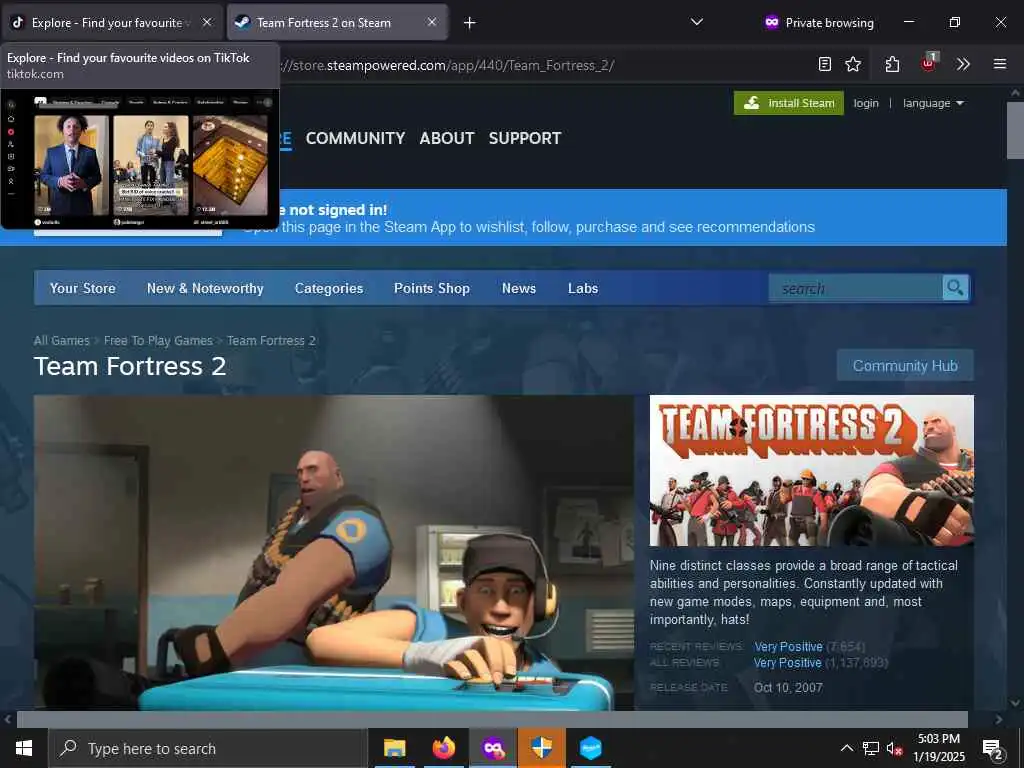This screenshot has width=1024, height=768.
Task: Close the TikTok Explore tab
Action: pos(207,22)
